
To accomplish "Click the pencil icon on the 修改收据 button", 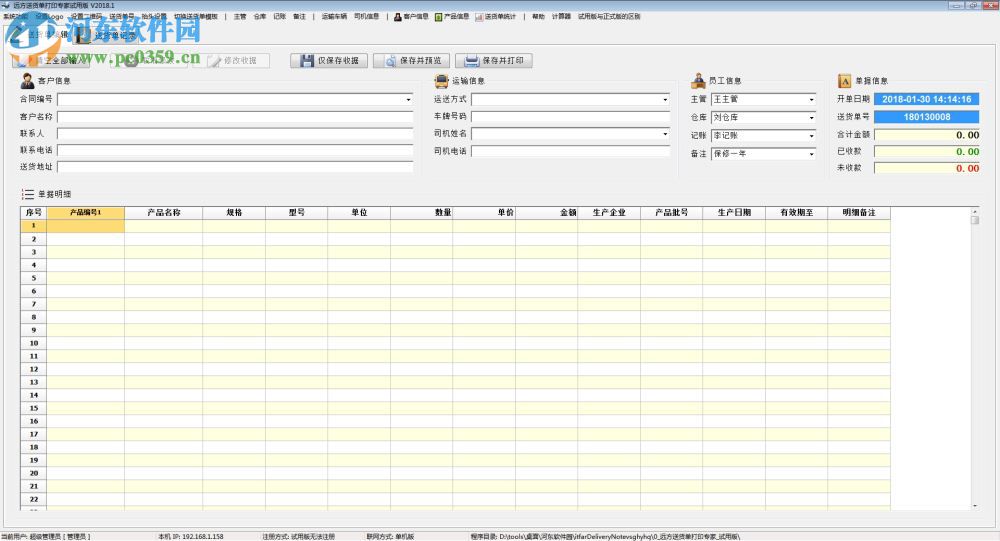I will tap(214, 61).
